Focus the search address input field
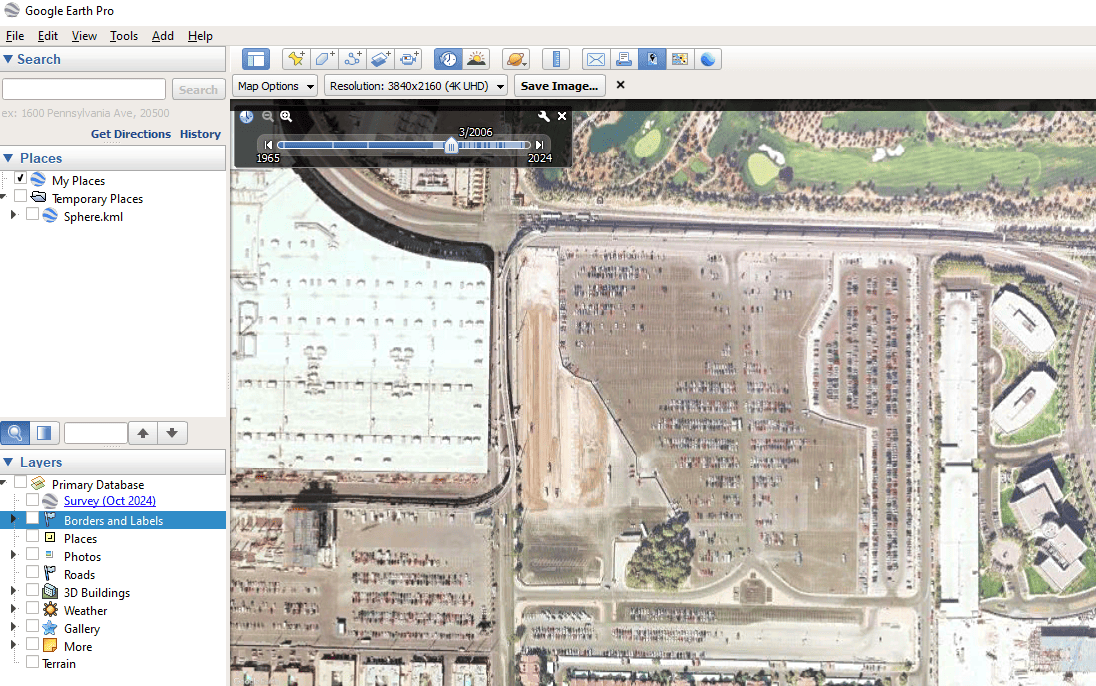This screenshot has height=686, width=1096. click(x=84, y=90)
